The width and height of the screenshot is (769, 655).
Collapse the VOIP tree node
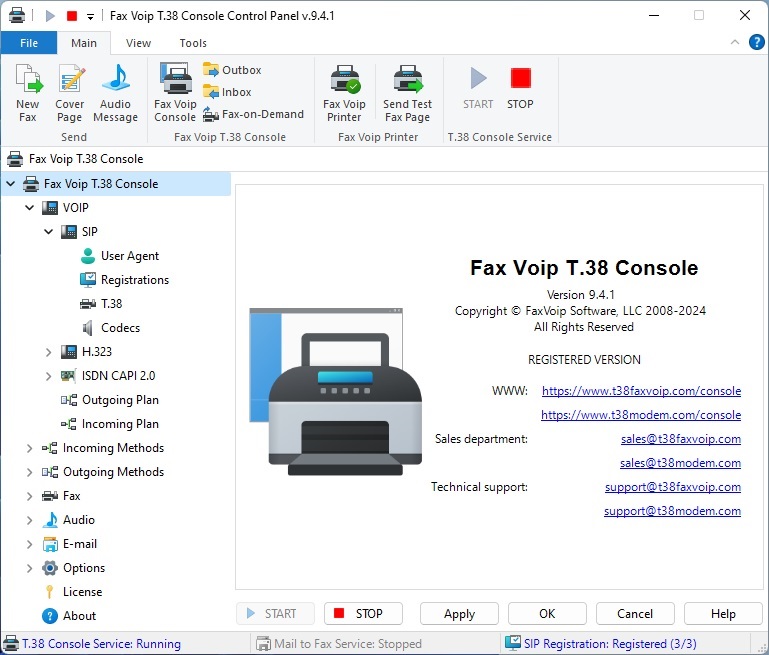[29, 208]
